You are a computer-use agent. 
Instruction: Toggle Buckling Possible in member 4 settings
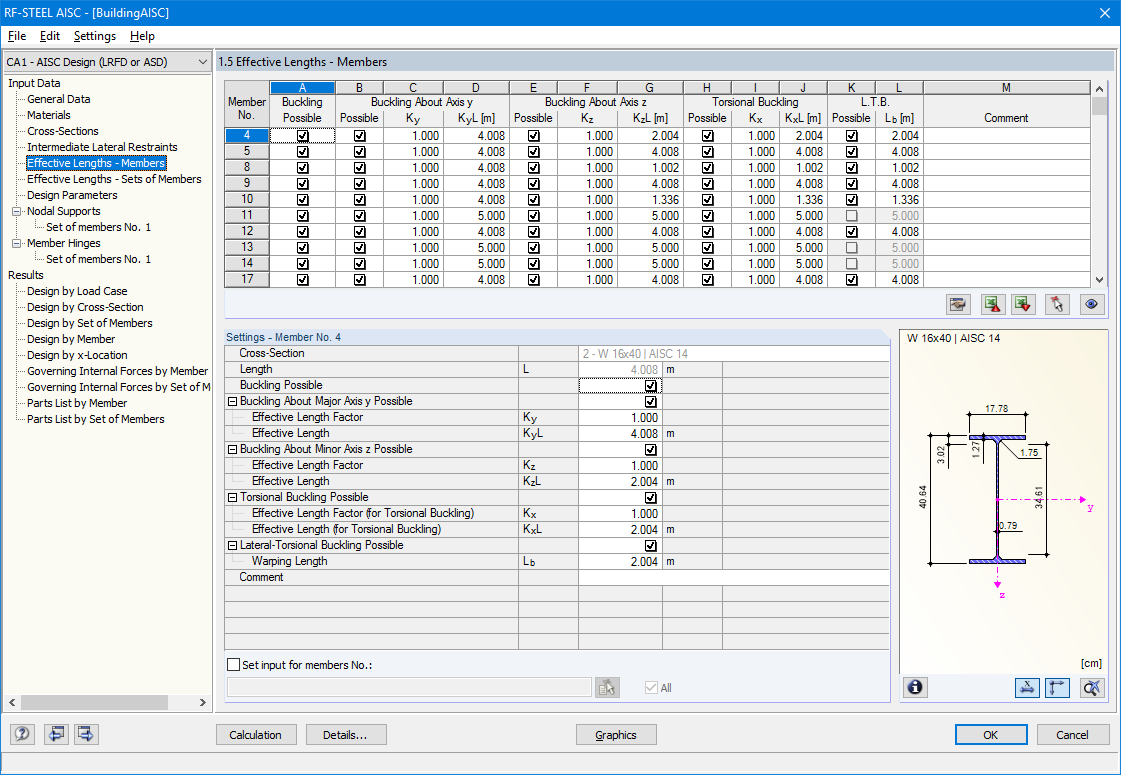coord(651,385)
